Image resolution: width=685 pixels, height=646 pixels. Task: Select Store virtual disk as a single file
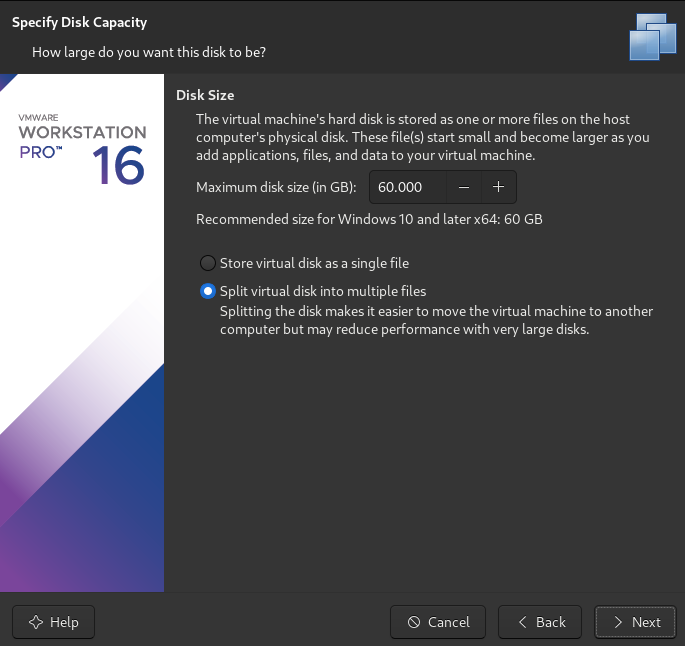coord(208,263)
